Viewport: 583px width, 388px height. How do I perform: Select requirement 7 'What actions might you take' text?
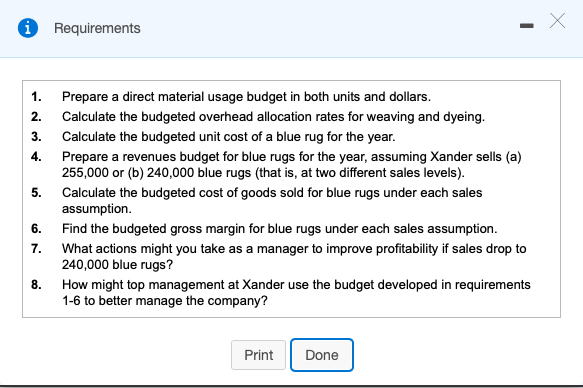pyautogui.click(x=144, y=249)
